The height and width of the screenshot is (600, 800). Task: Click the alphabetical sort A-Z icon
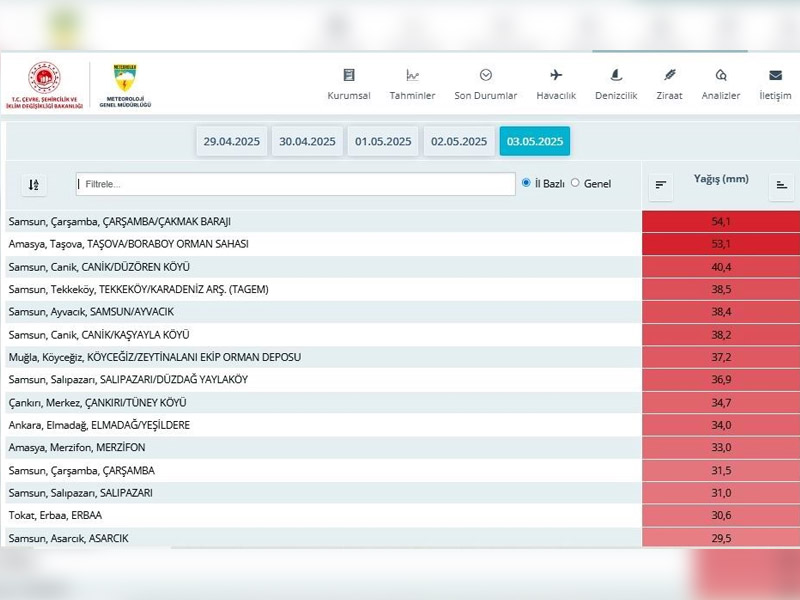tap(34, 185)
